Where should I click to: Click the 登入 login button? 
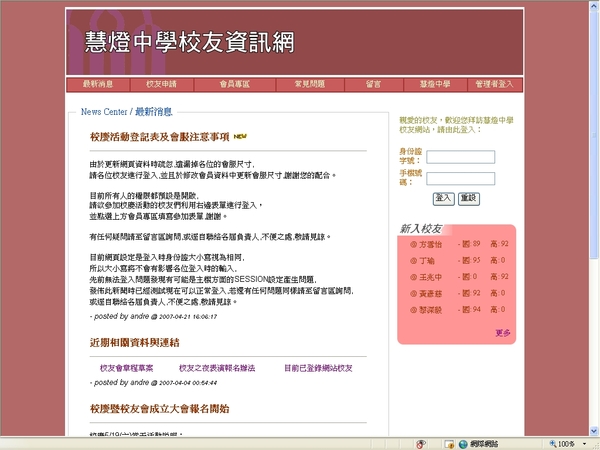click(x=443, y=199)
